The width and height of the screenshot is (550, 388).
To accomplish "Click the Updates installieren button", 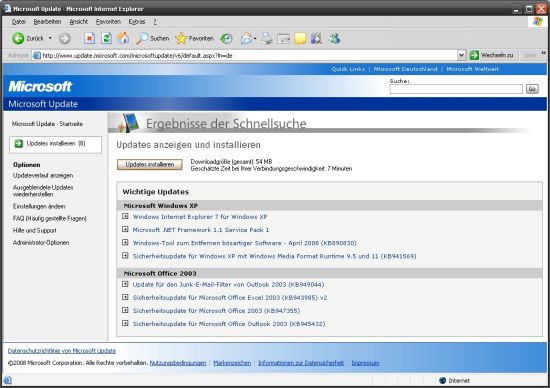I will coord(150,165).
